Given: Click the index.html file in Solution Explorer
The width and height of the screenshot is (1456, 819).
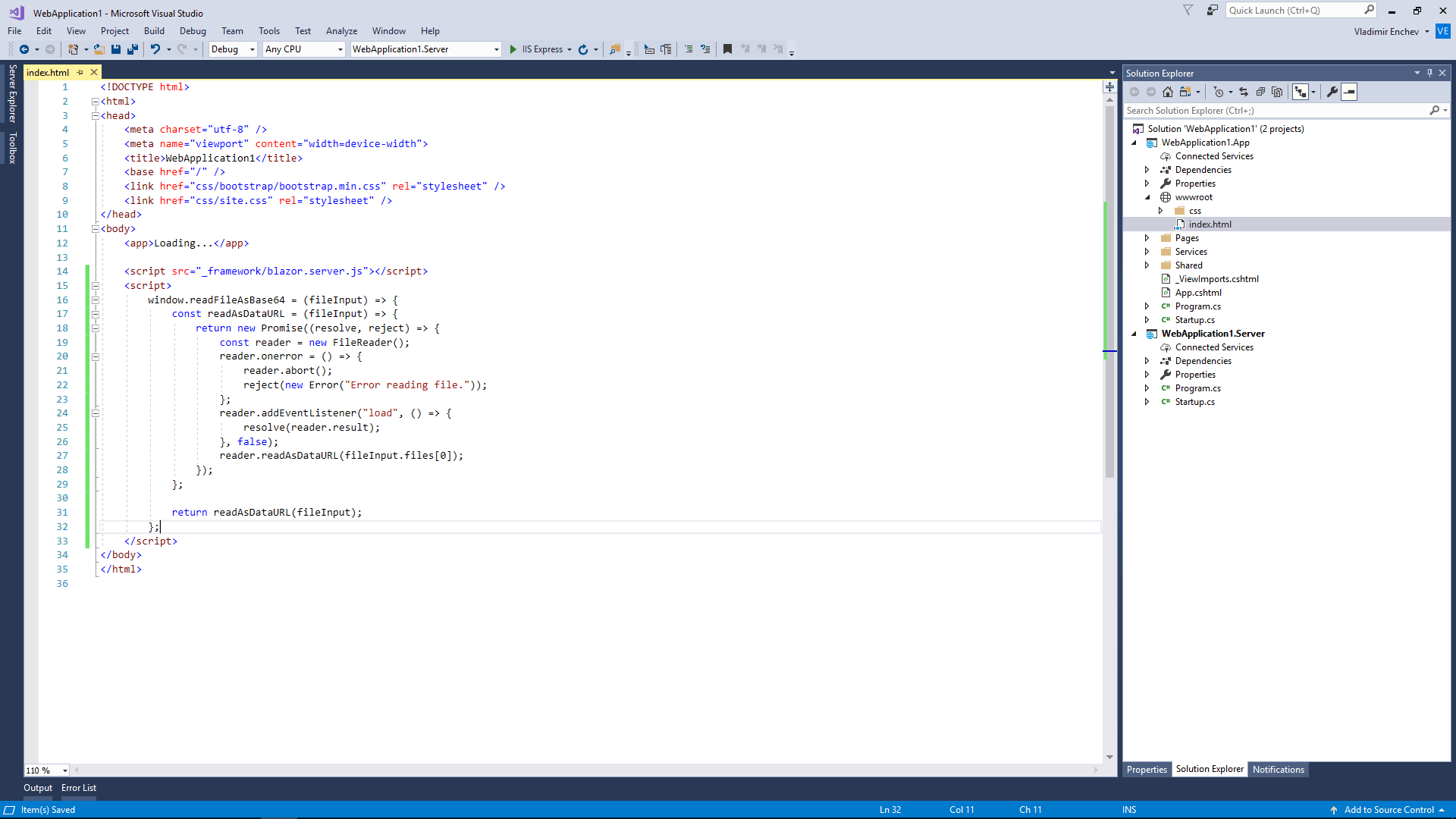Looking at the screenshot, I should click(1210, 224).
